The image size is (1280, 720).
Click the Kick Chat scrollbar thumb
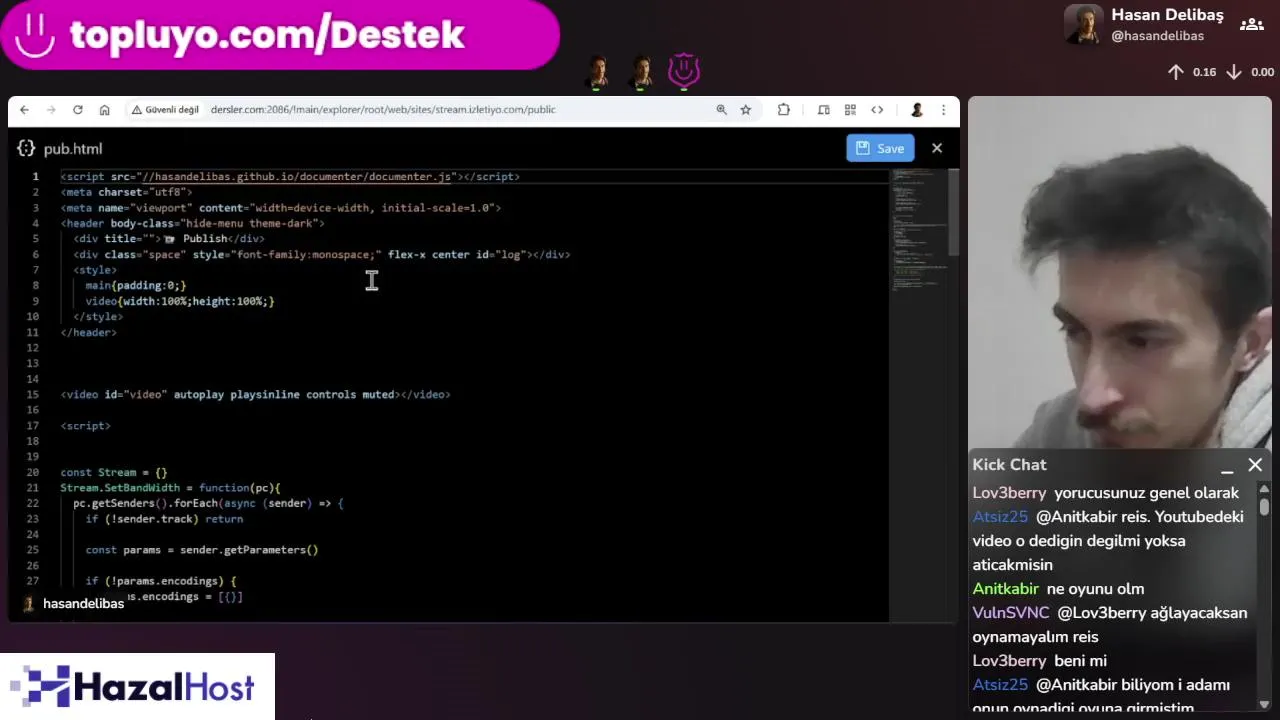(x=1264, y=506)
